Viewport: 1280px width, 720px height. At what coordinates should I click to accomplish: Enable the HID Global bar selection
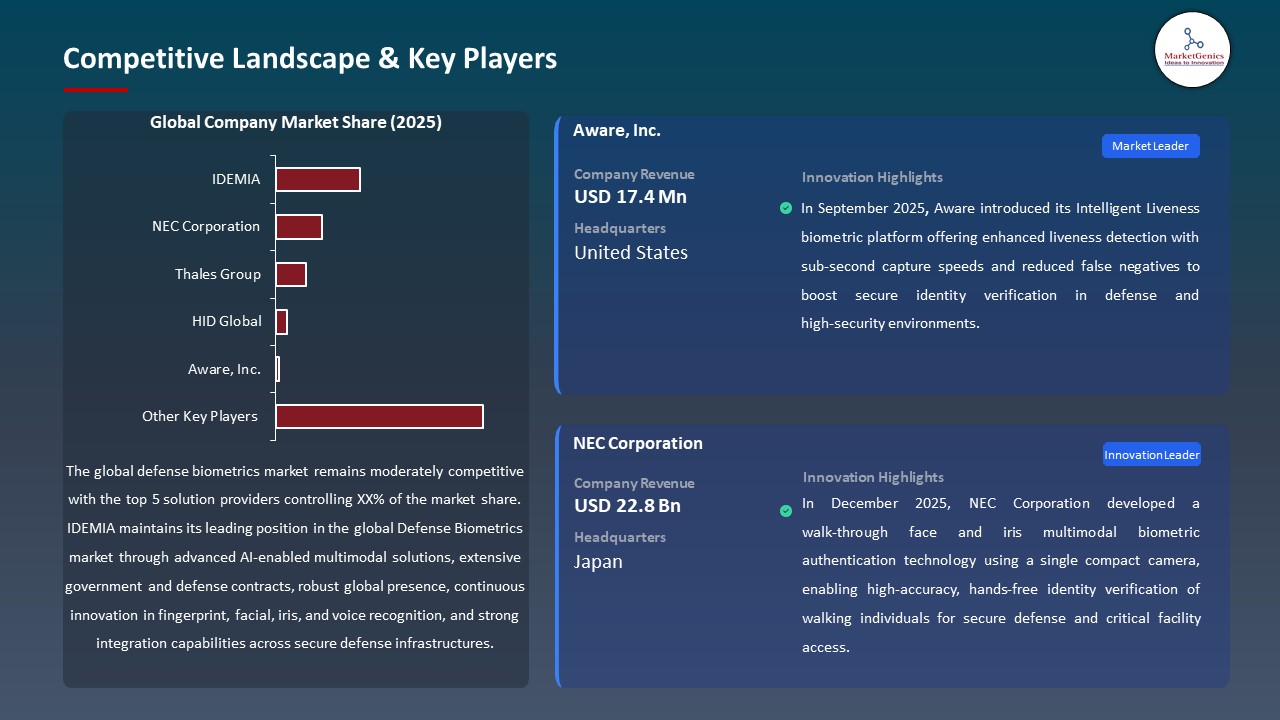point(281,321)
